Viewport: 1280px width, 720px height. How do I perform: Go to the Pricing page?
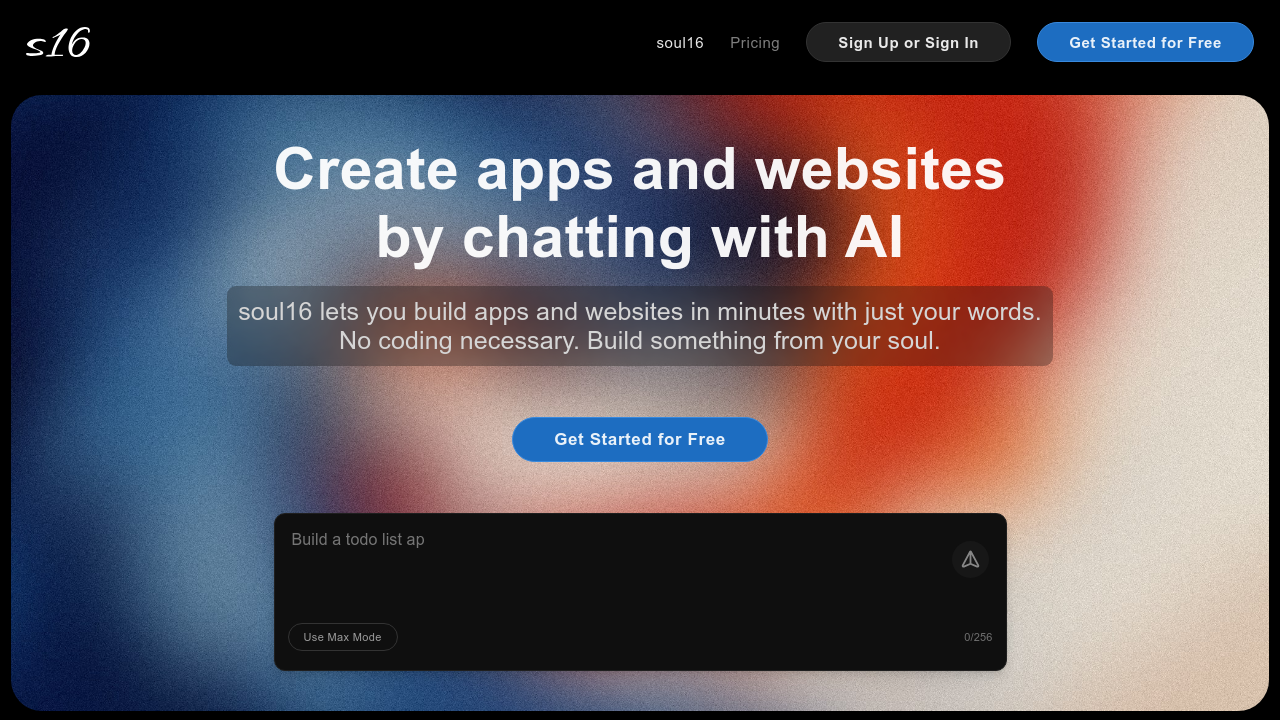coord(755,43)
